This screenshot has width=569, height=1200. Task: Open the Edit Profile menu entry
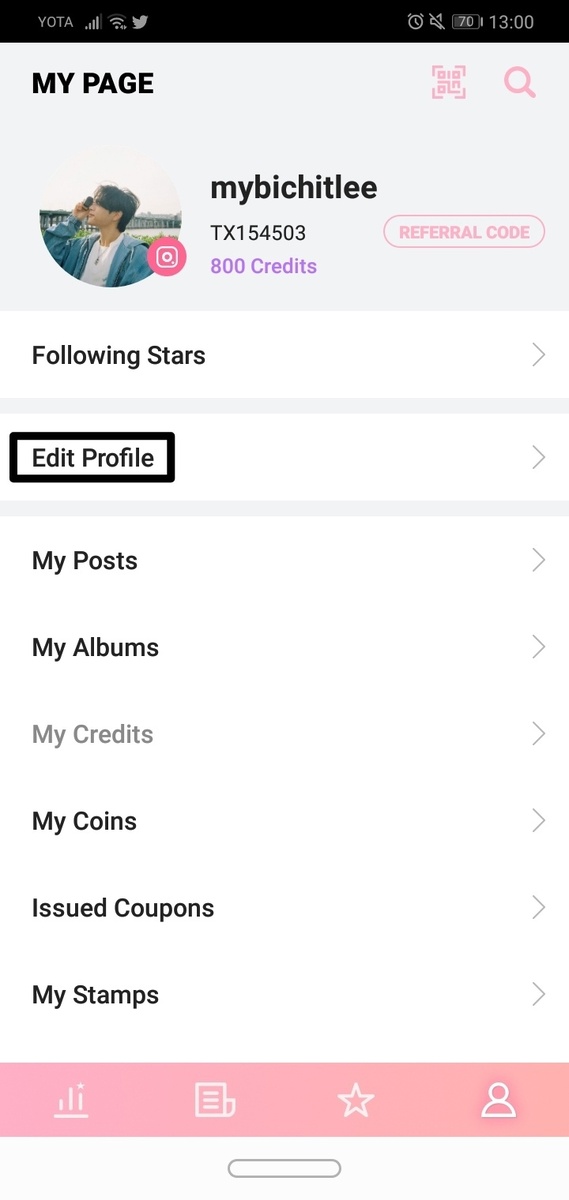[x=284, y=458]
